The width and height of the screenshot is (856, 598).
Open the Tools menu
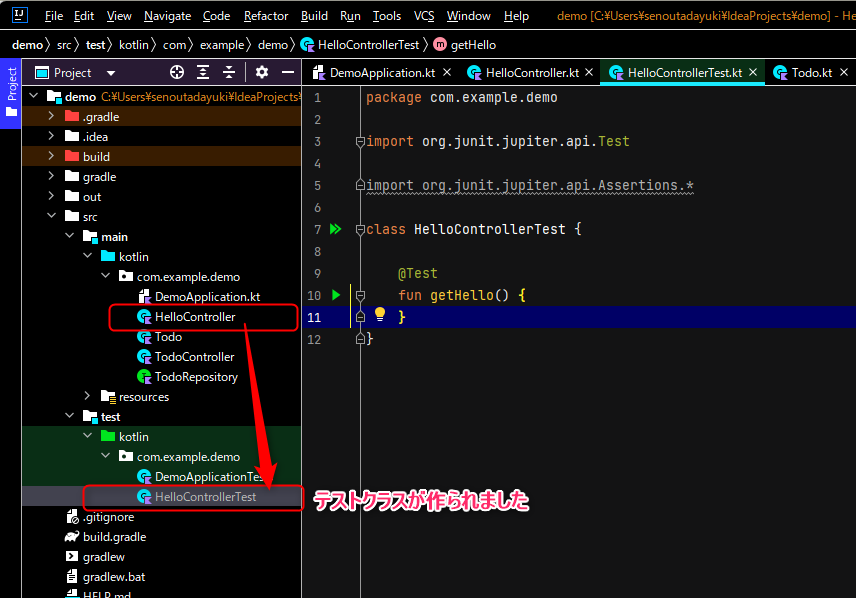pyautogui.click(x=387, y=16)
